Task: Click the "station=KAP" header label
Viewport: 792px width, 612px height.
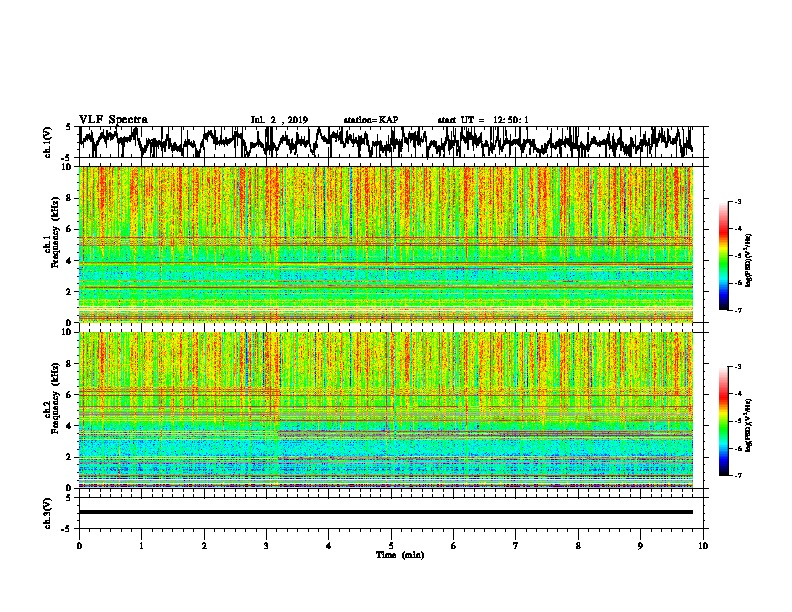Action: pos(371,120)
